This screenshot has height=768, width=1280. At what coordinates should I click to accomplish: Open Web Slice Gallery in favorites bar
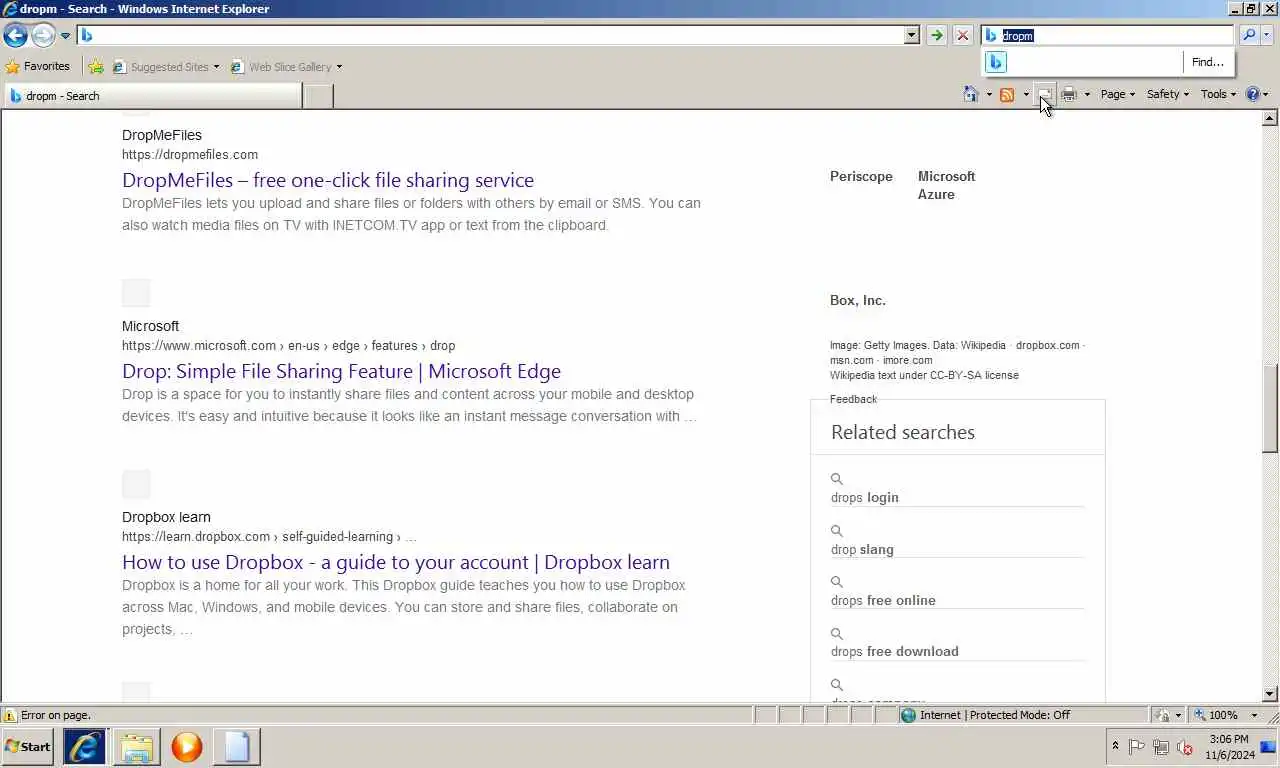click(x=286, y=67)
